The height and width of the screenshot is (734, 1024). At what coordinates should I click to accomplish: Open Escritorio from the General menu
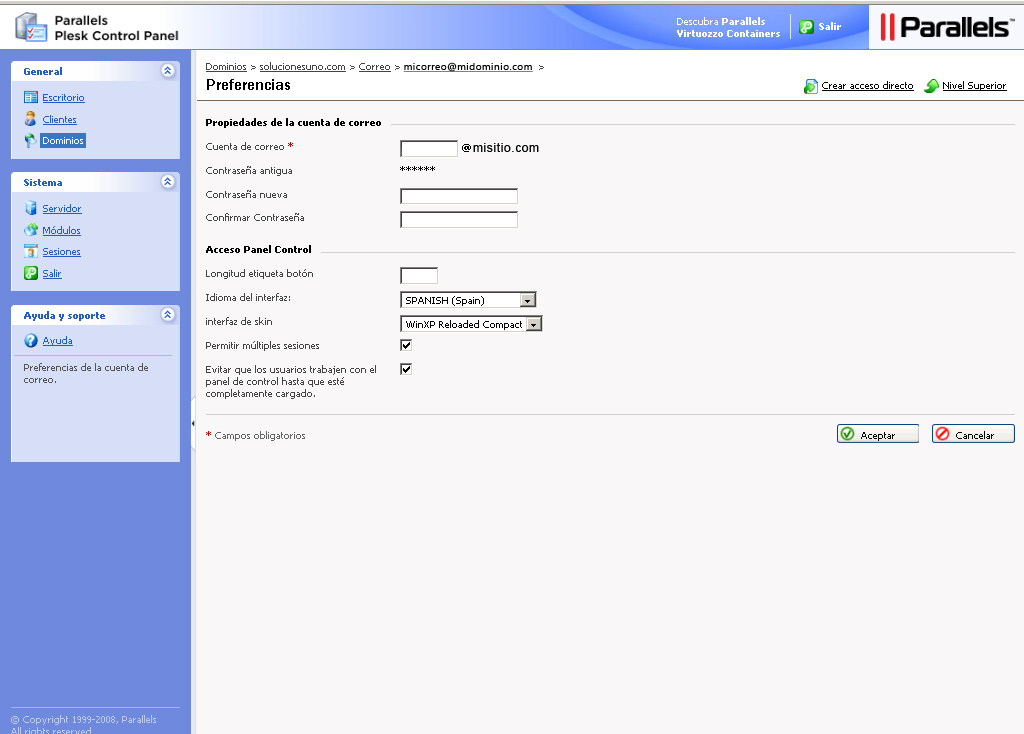[x=63, y=97]
